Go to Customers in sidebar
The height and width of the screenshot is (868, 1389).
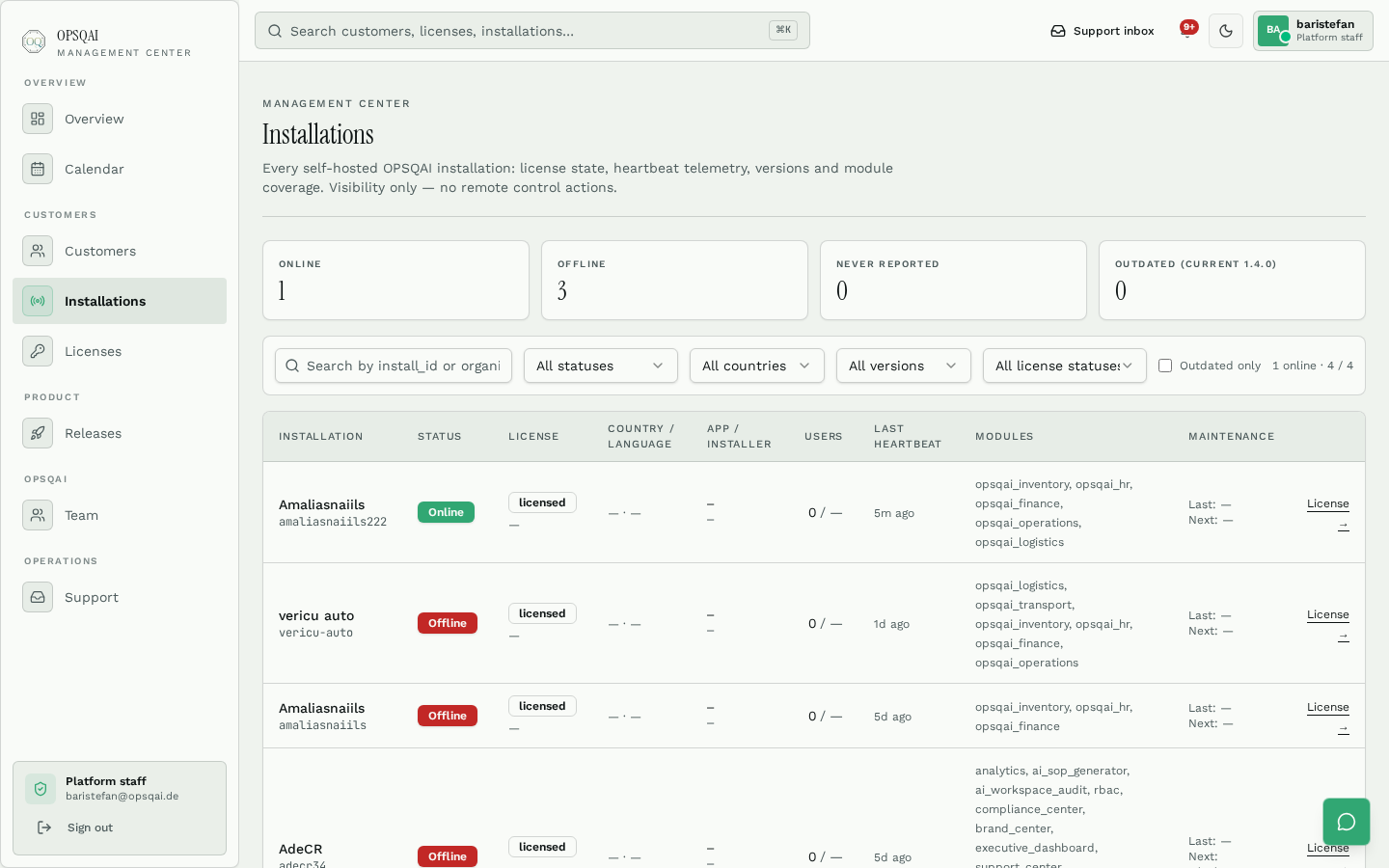(x=120, y=251)
